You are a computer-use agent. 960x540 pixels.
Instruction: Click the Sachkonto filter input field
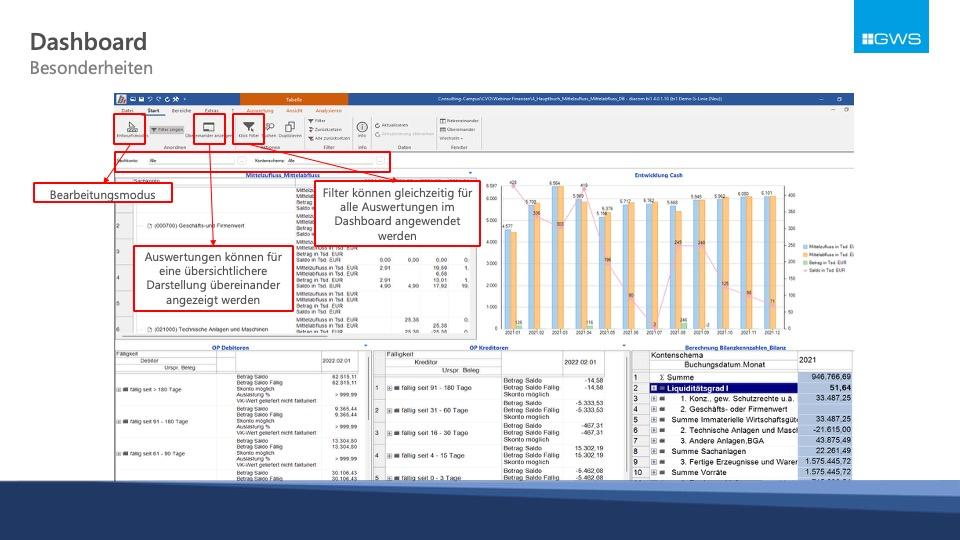192,161
